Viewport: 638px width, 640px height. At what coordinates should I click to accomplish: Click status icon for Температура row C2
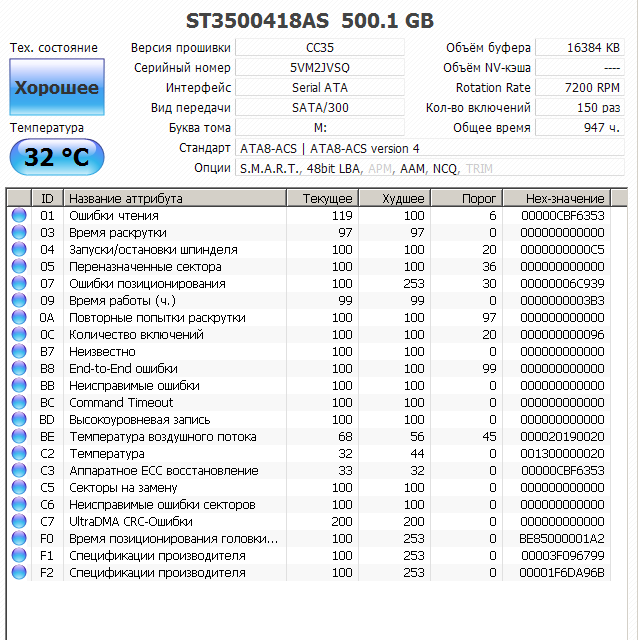[x=19, y=453]
